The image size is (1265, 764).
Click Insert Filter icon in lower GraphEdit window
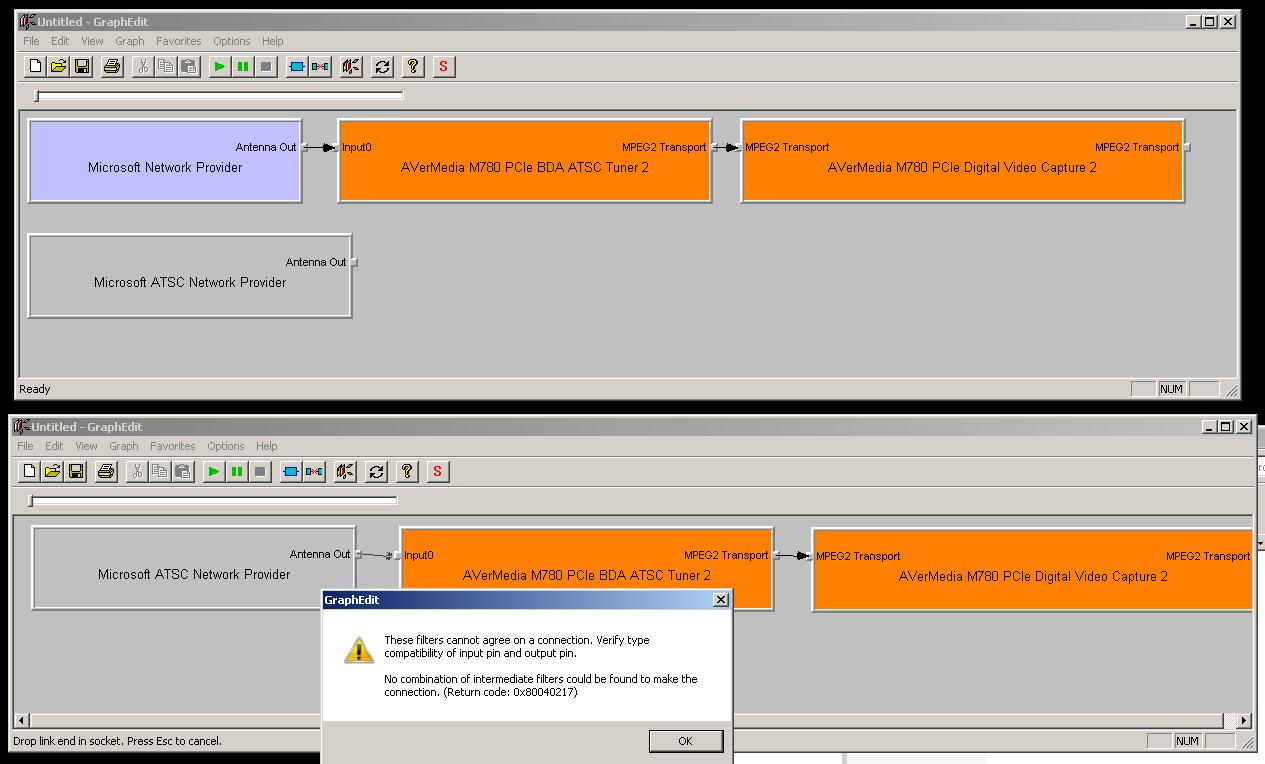(x=290, y=471)
